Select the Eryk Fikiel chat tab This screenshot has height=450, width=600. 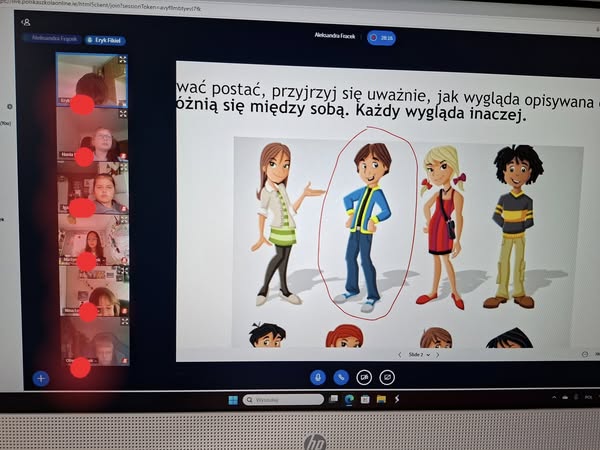point(105,40)
